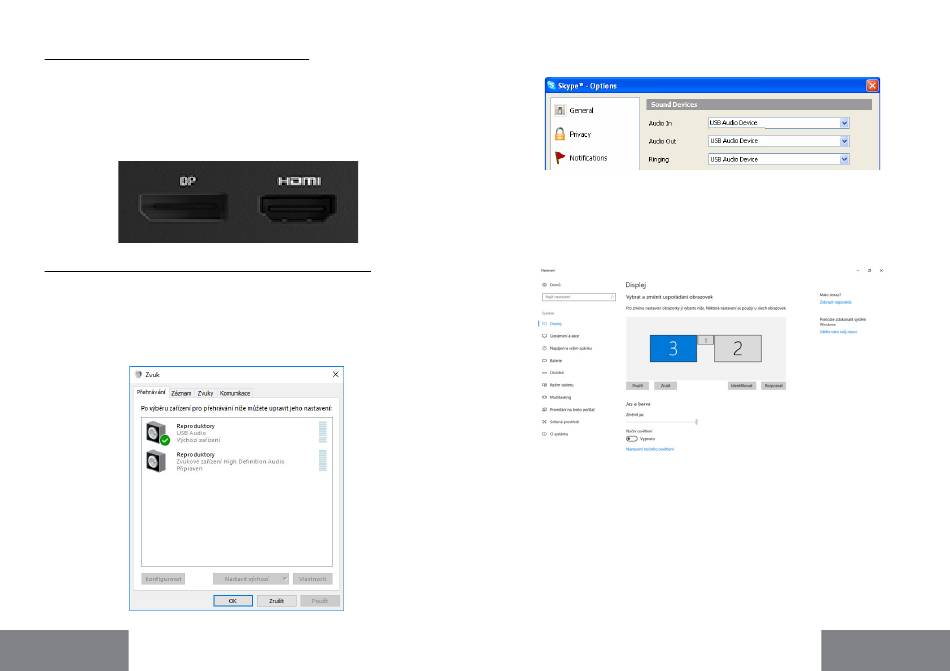Open Notifications via the red flag icon
Viewport: 950px width, 671px height.
click(x=560, y=157)
